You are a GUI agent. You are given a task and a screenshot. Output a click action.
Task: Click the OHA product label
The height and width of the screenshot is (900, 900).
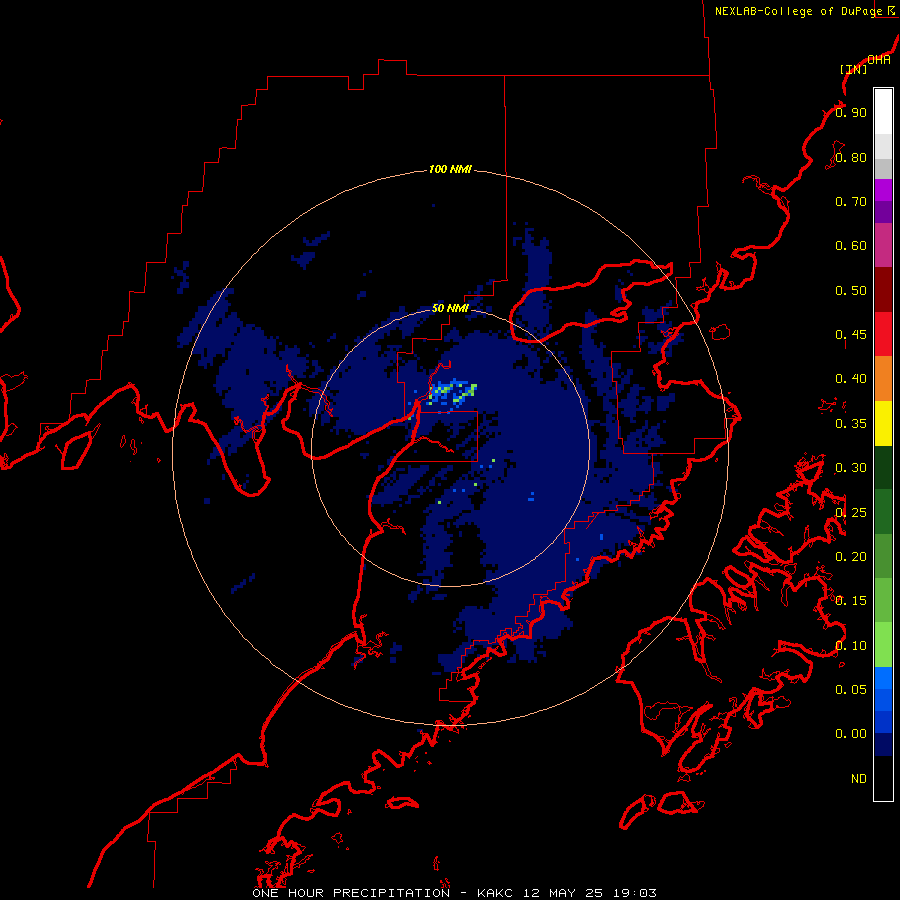(879, 59)
